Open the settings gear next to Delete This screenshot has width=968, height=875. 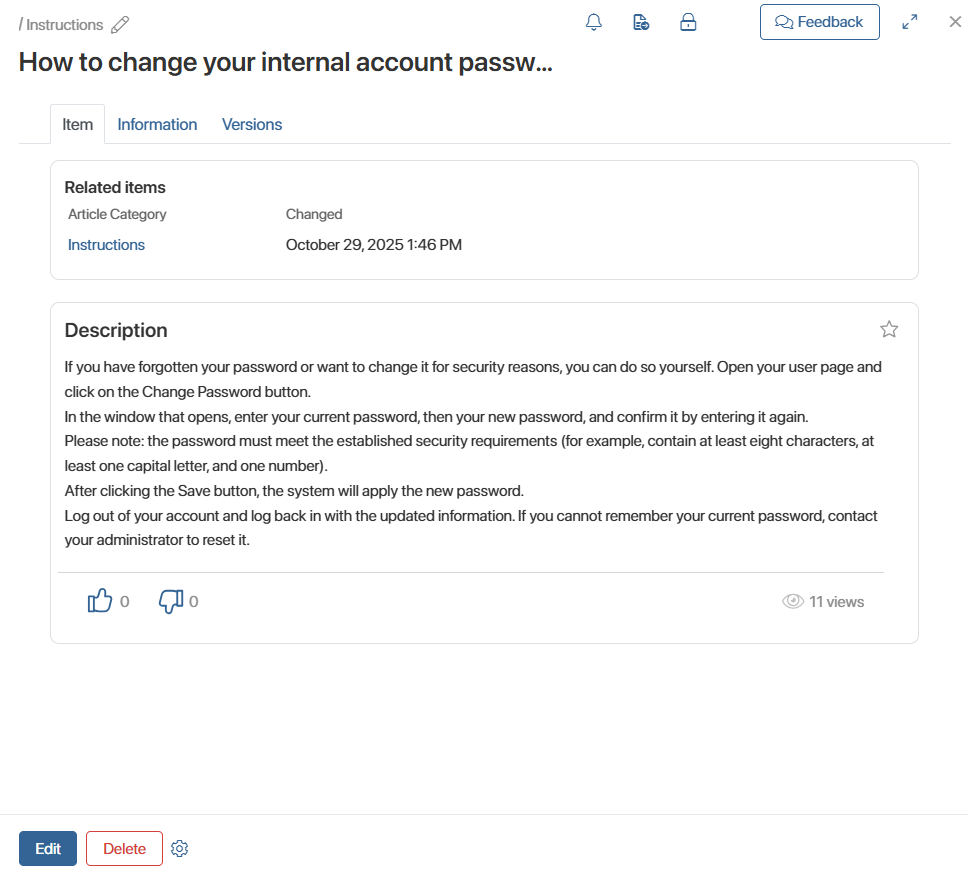[x=180, y=849]
